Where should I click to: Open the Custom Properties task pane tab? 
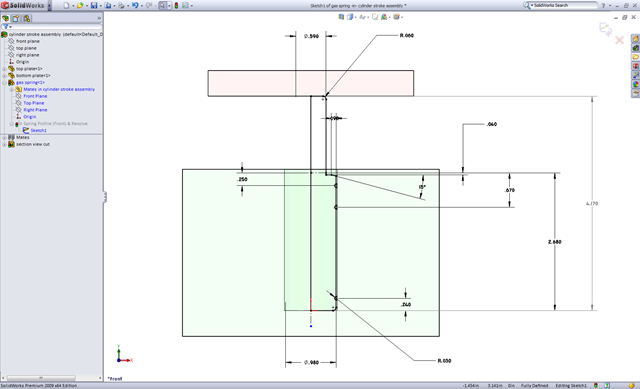pos(636,93)
